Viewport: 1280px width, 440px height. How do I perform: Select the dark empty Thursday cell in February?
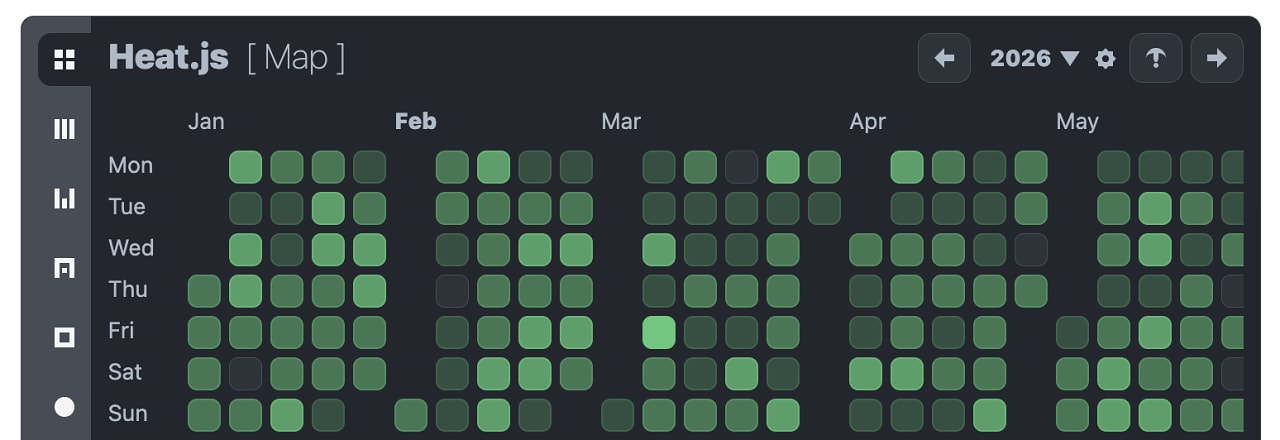[x=452, y=291]
